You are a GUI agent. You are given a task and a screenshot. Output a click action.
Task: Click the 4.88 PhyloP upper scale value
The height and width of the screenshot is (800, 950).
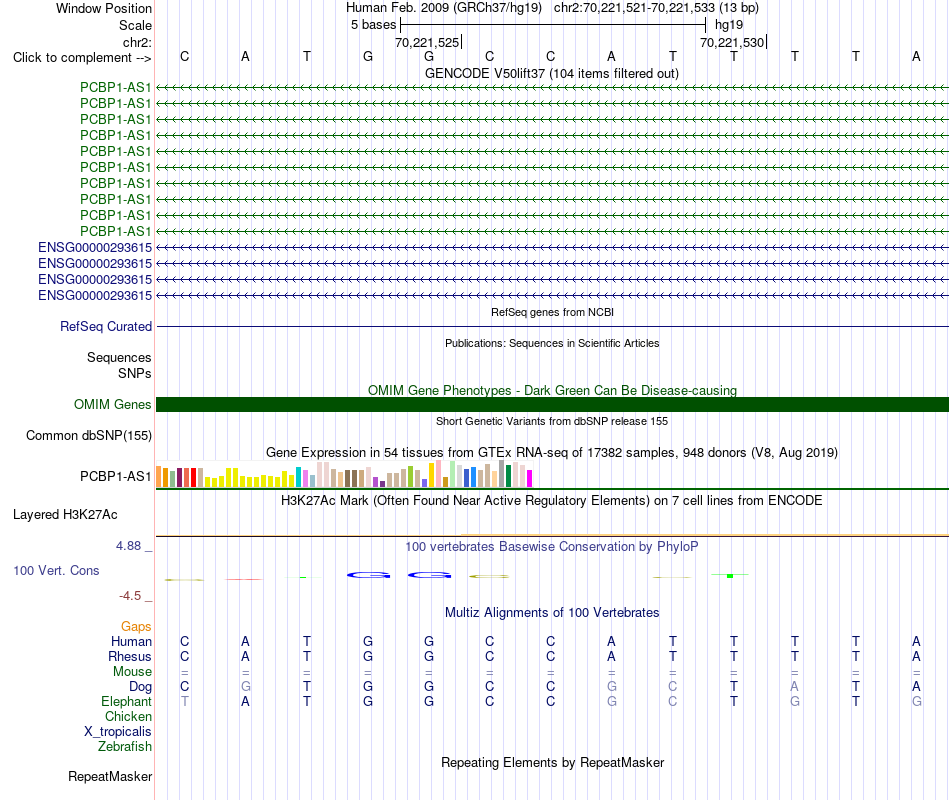coord(128,546)
